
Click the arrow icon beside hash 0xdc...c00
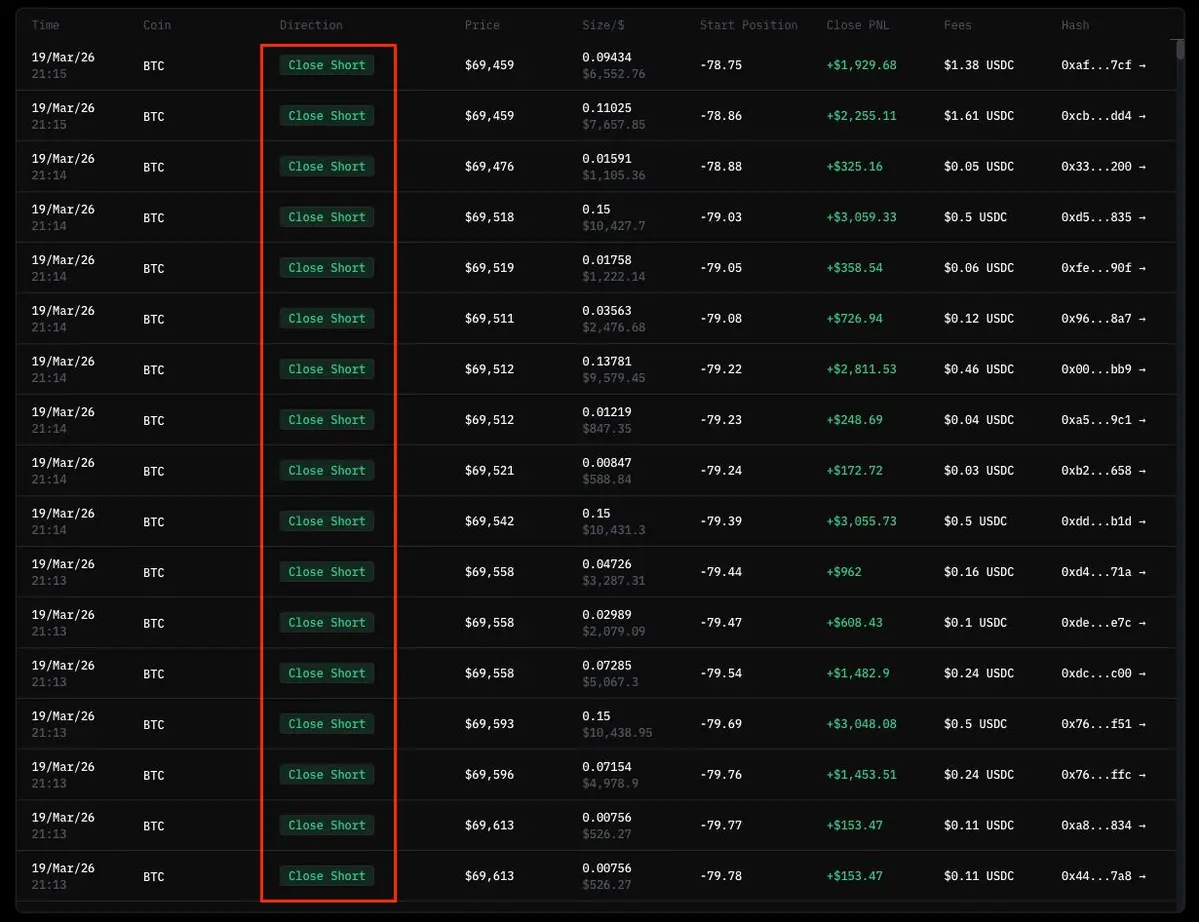coord(1142,674)
